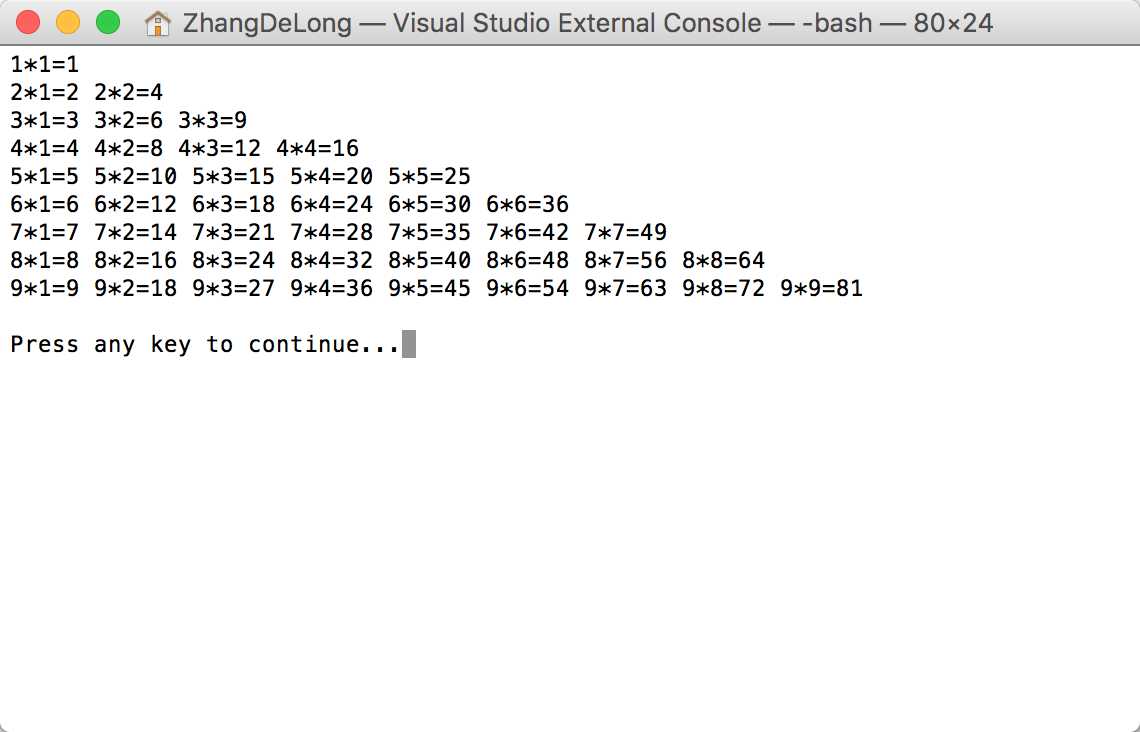Click the window title ZhangDeLong text
This screenshot has width=1140, height=732.
click(x=267, y=23)
